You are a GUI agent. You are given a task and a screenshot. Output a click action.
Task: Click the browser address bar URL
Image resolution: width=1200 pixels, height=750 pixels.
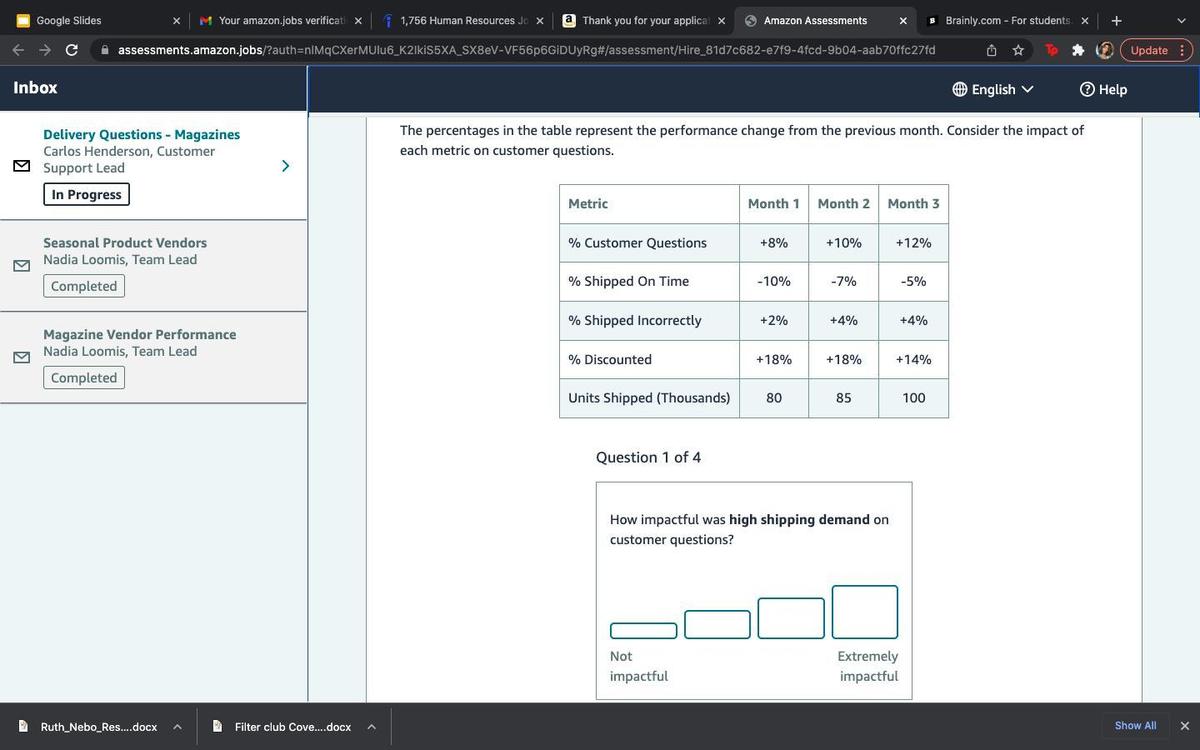527,50
